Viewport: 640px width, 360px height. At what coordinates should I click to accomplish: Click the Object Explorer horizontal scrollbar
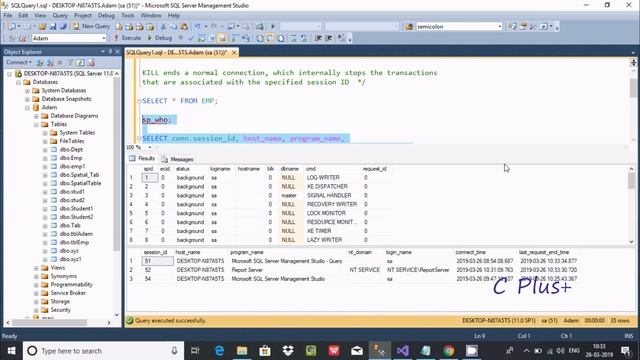(58, 322)
